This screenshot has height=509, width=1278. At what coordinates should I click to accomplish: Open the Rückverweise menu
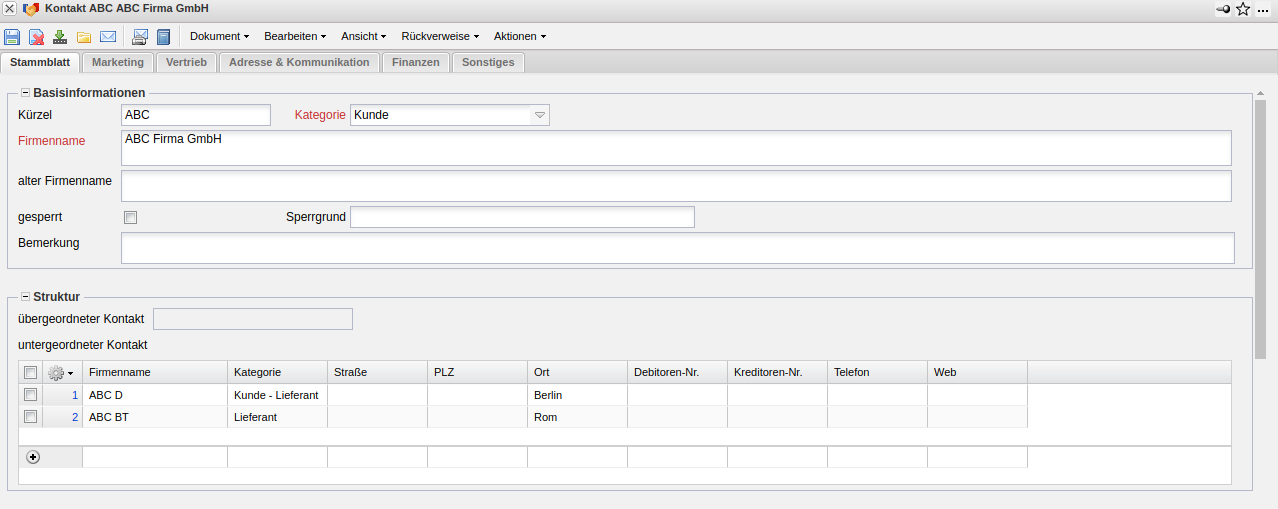click(x=440, y=37)
